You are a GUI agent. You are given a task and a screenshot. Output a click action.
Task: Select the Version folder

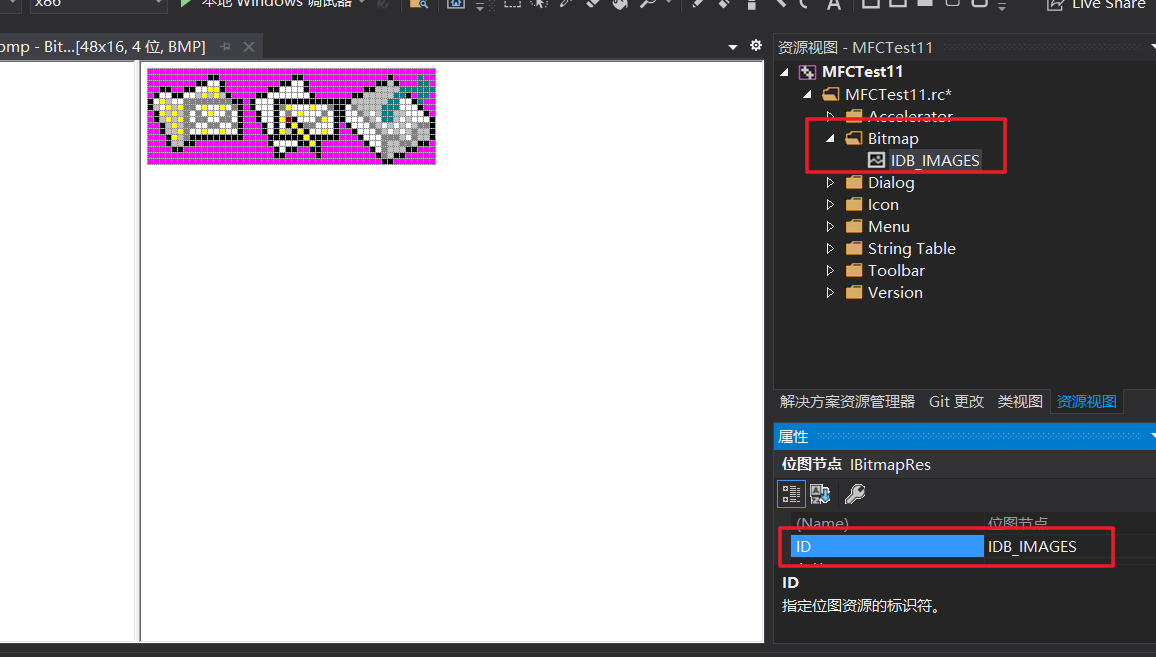895,293
